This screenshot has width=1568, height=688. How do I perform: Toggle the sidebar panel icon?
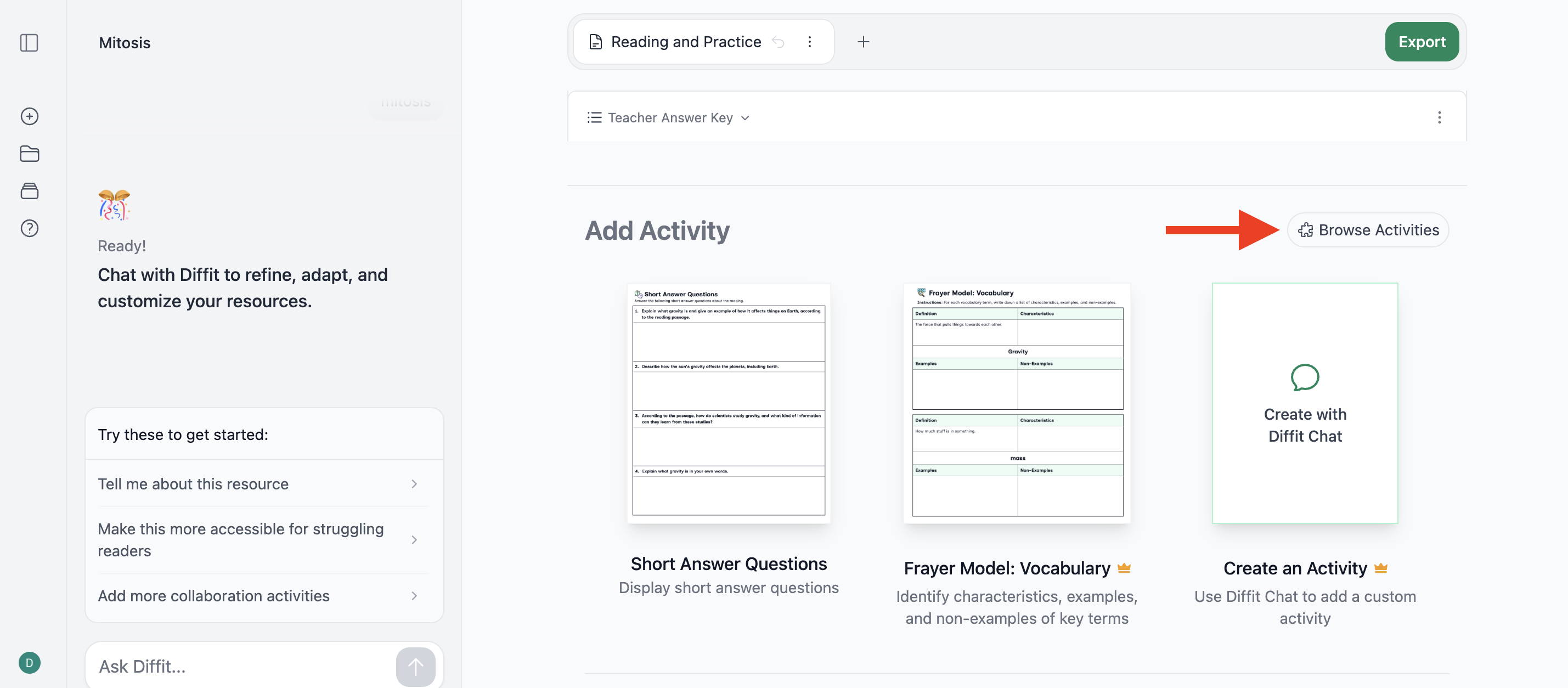(x=29, y=43)
